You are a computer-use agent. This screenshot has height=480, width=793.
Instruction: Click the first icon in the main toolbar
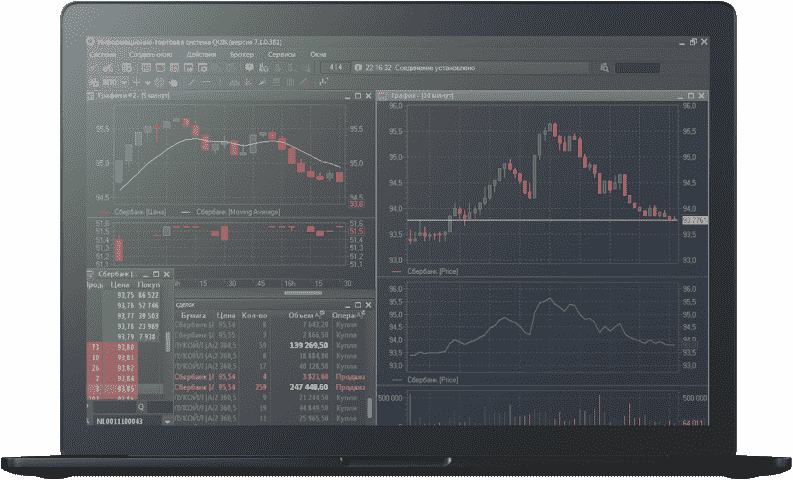click(x=93, y=67)
